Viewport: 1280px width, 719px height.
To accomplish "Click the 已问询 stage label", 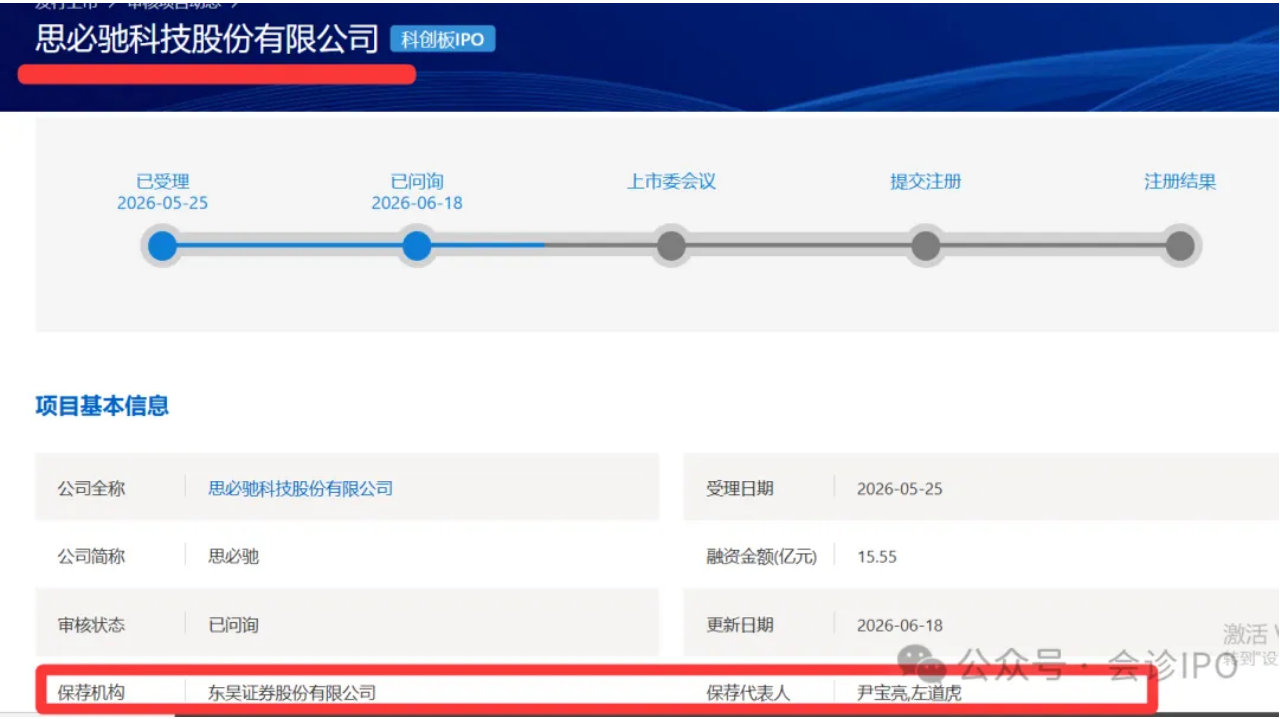I will point(417,182).
